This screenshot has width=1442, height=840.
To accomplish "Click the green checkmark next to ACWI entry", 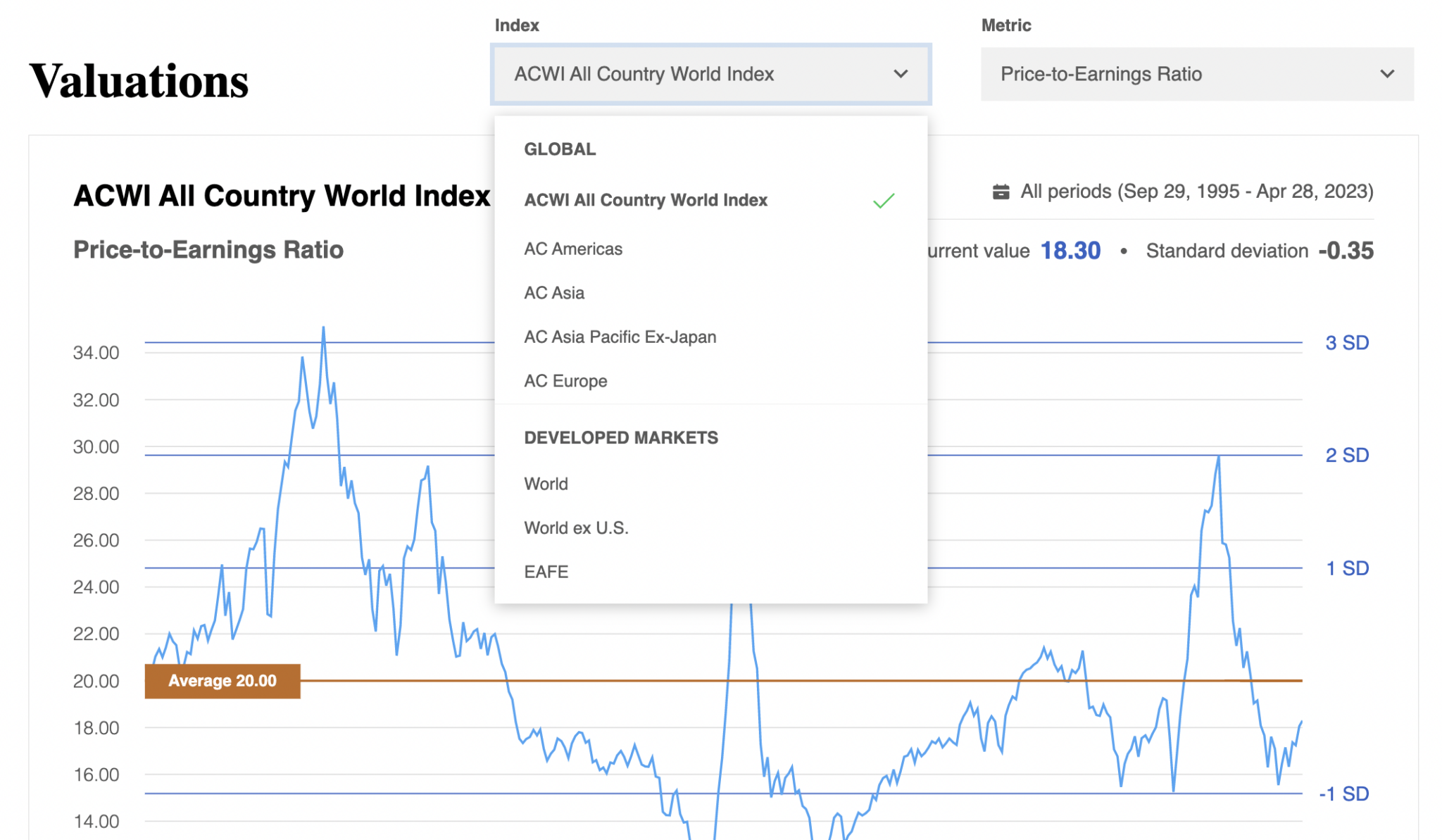I will (x=883, y=200).
